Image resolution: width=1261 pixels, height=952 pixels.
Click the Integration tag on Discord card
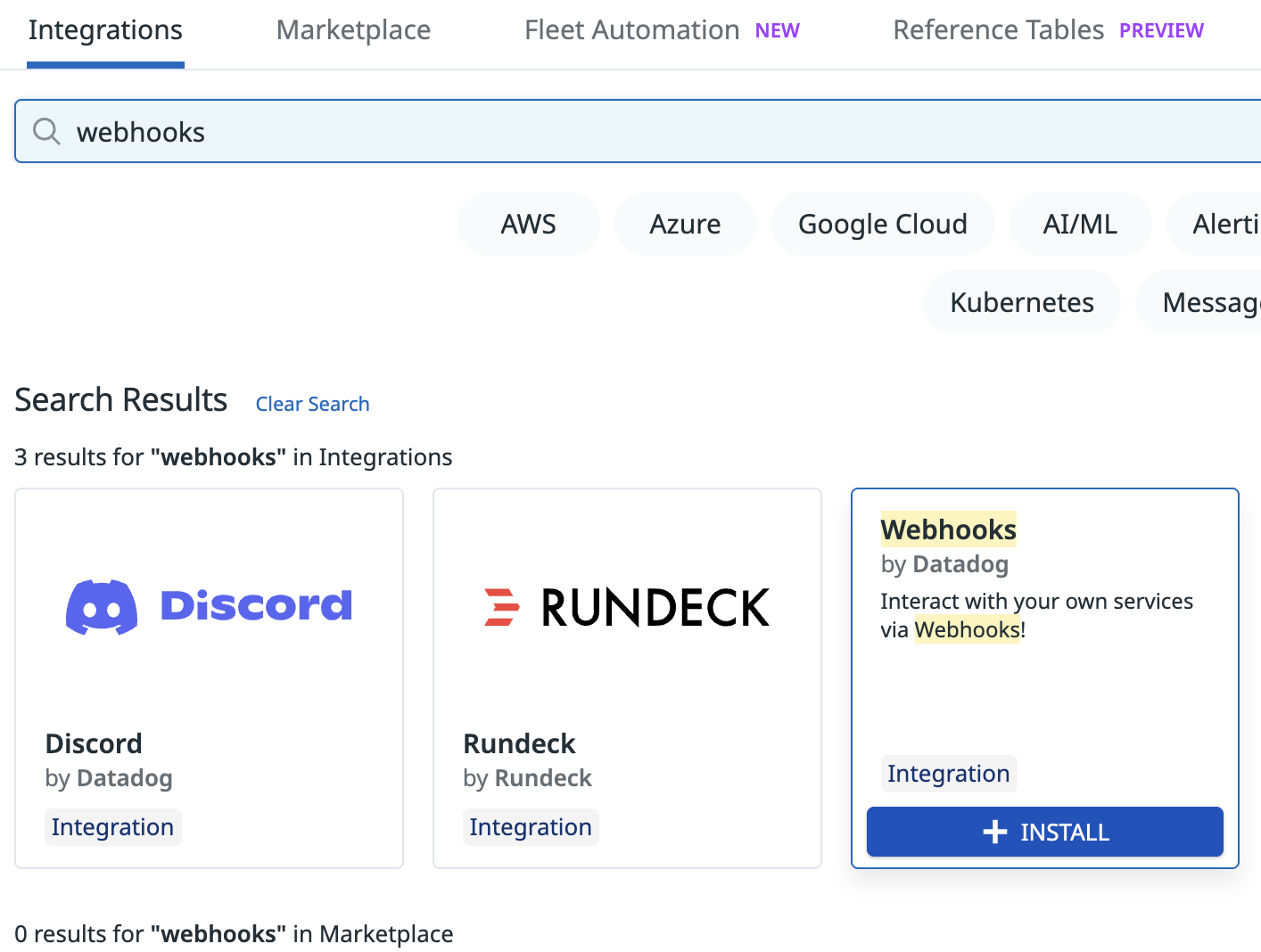(x=112, y=827)
